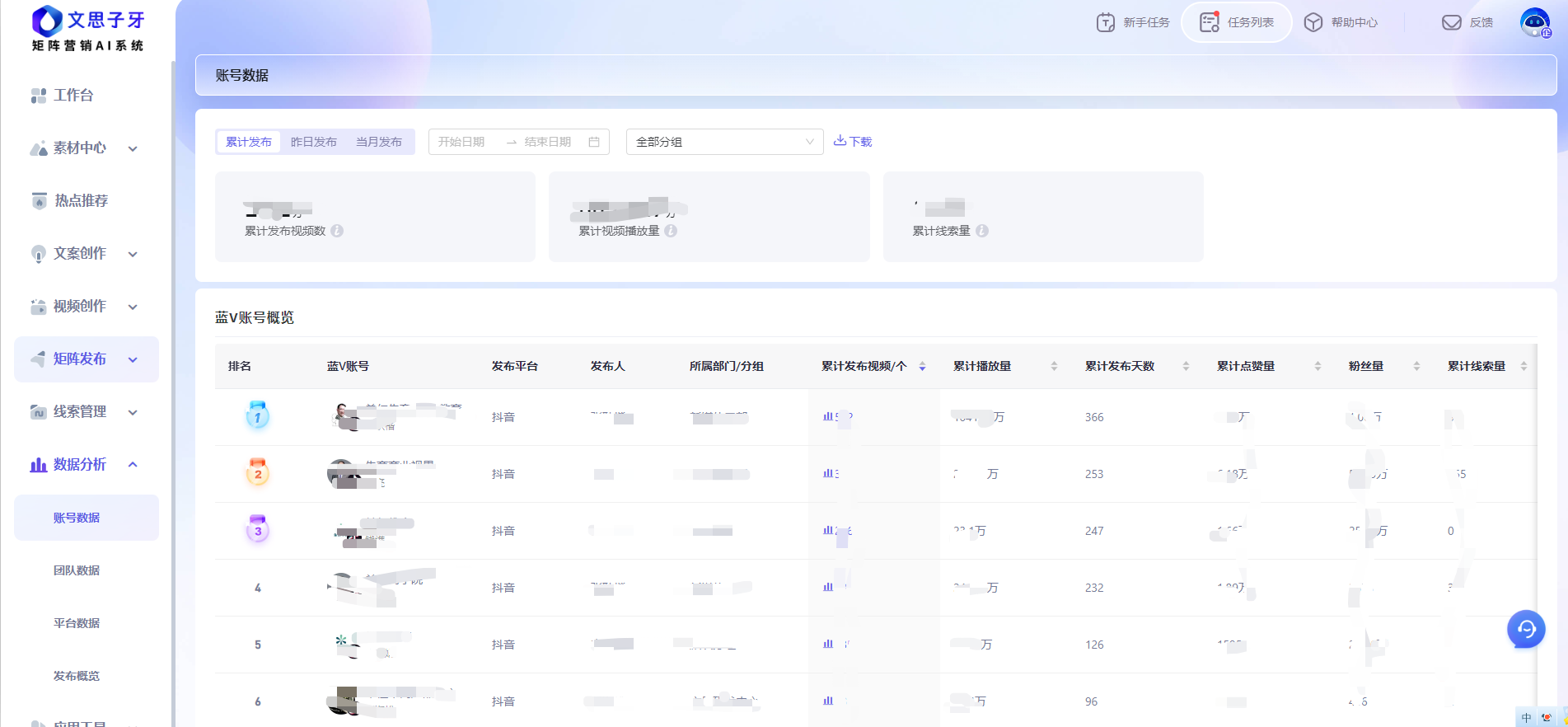Open the user avatar menu
1568x727 pixels.
click(1536, 22)
